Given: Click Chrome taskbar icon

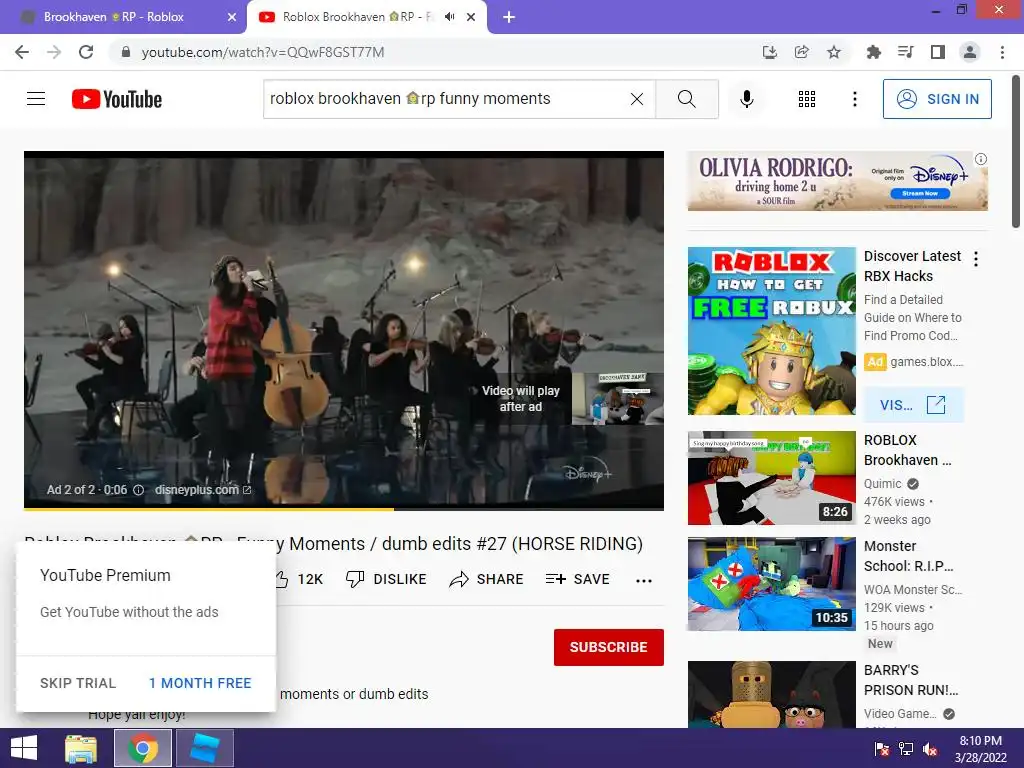Looking at the screenshot, I should coord(142,748).
